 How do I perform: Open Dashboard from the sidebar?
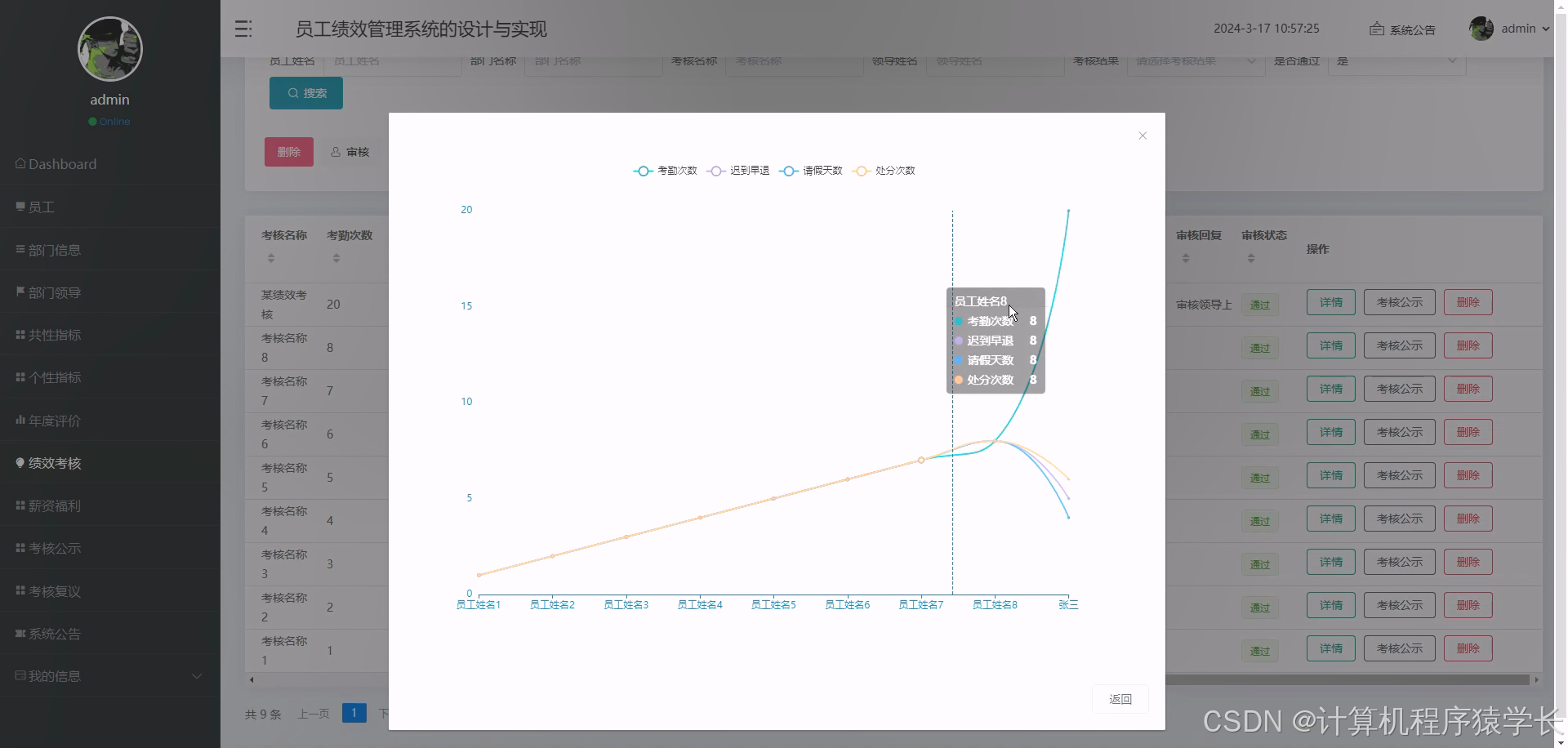click(110, 164)
